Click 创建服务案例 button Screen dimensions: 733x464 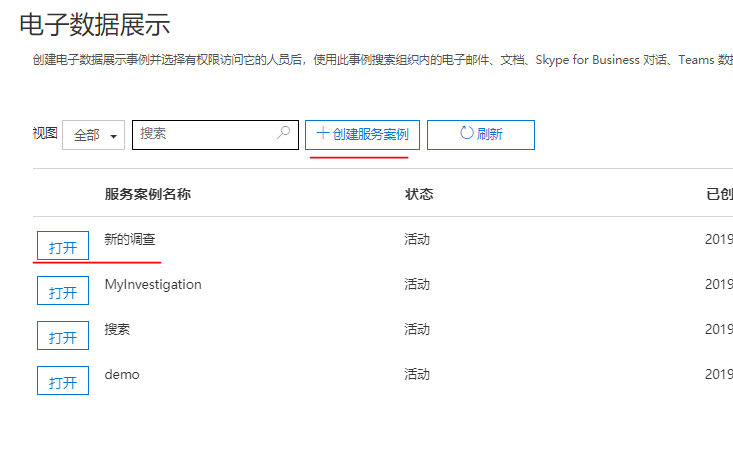[362, 135]
